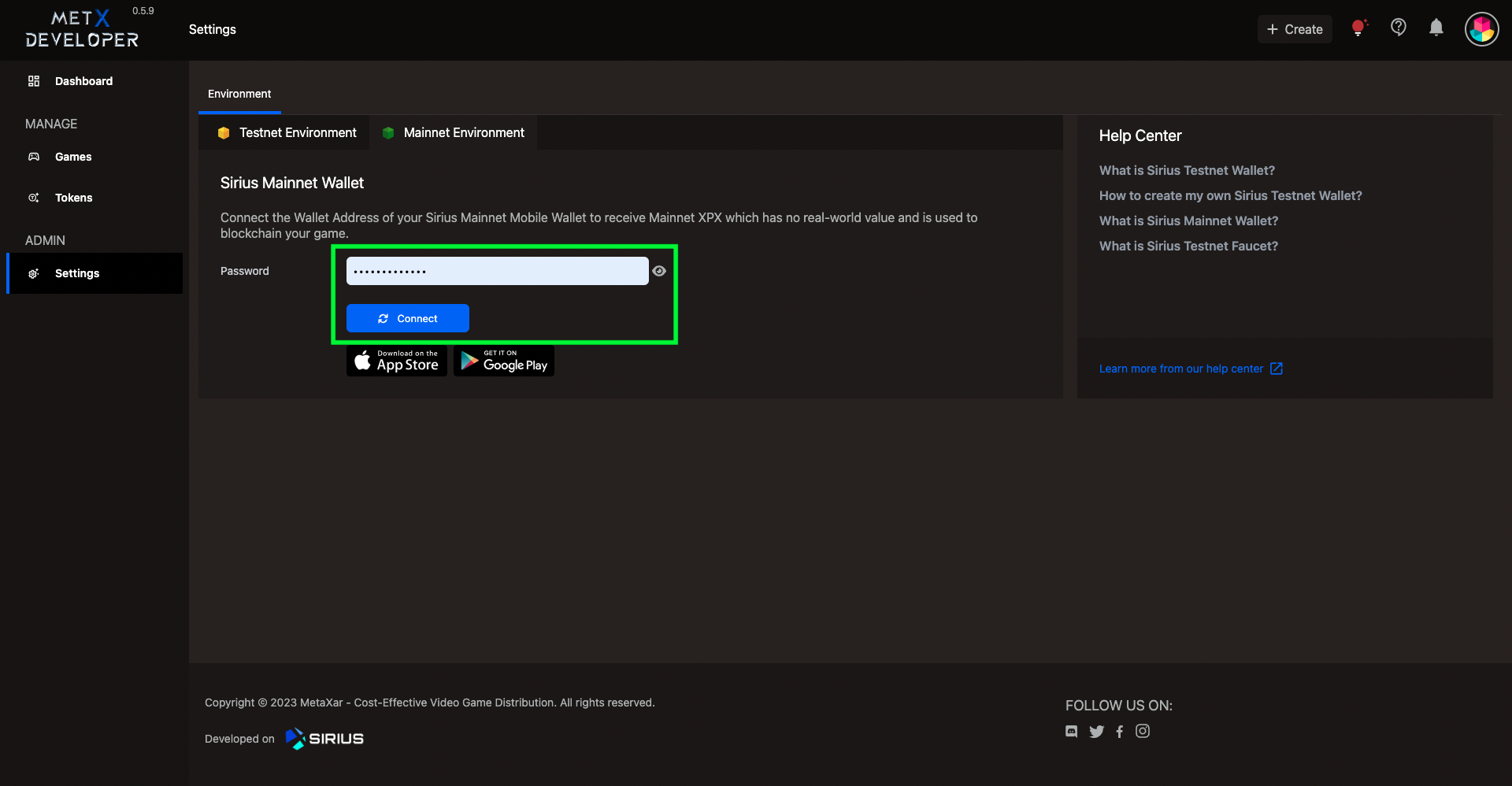The width and height of the screenshot is (1512, 786).
Task: Open the help question mark icon
Action: (x=1399, y=28)
